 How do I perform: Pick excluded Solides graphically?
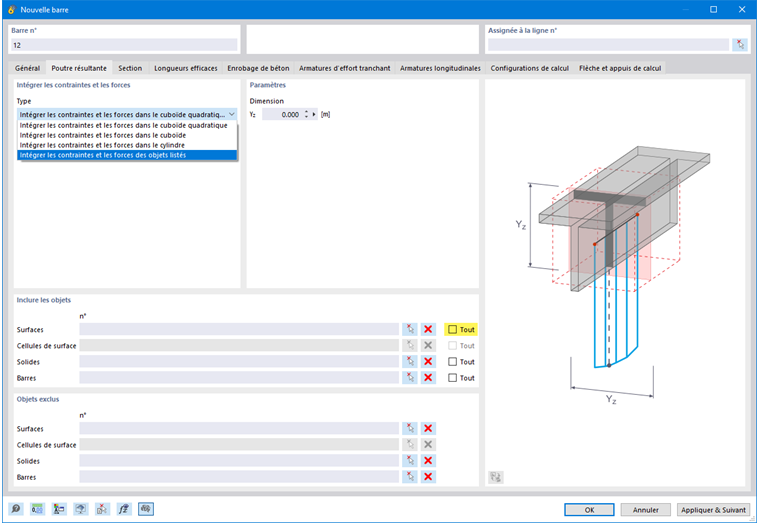coord(410,460)
